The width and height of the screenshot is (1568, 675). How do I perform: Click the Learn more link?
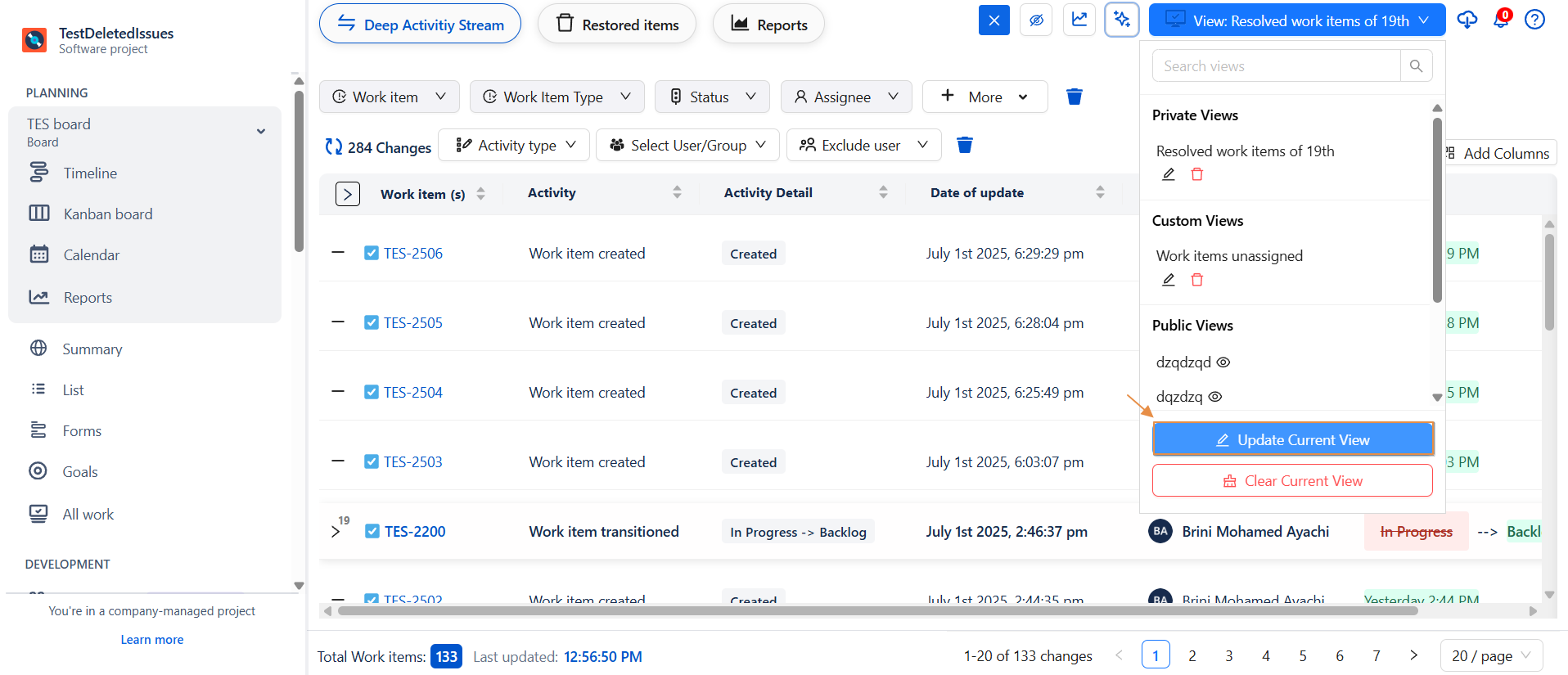[152, 640]
